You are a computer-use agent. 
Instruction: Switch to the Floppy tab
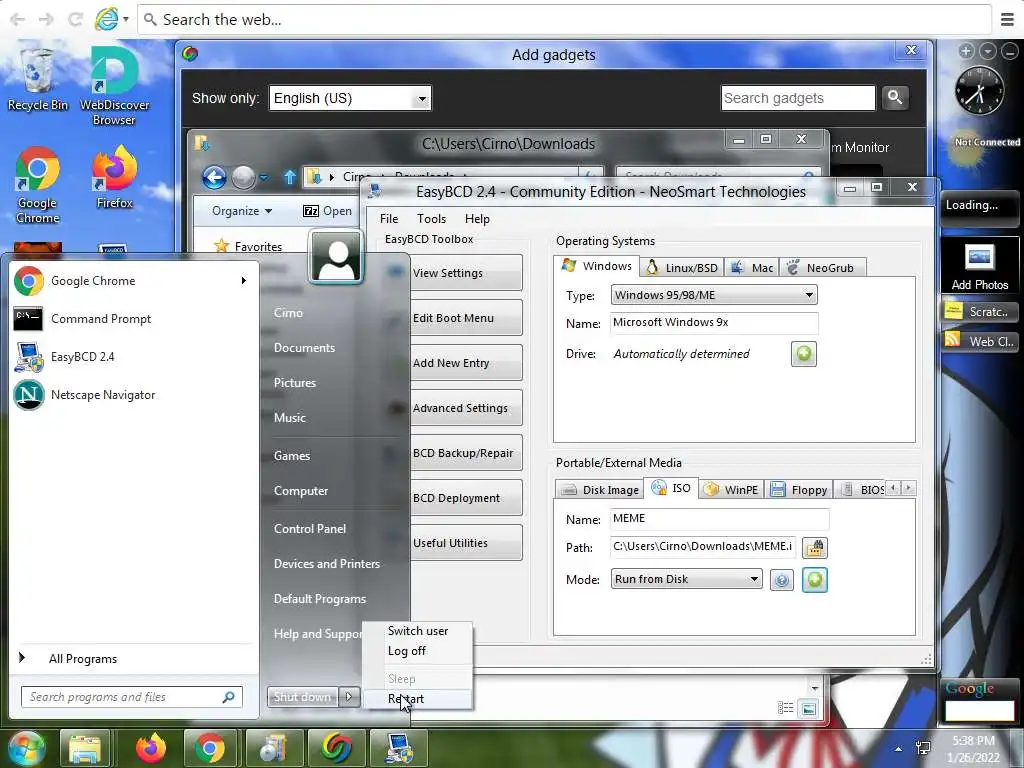(799, 489)
